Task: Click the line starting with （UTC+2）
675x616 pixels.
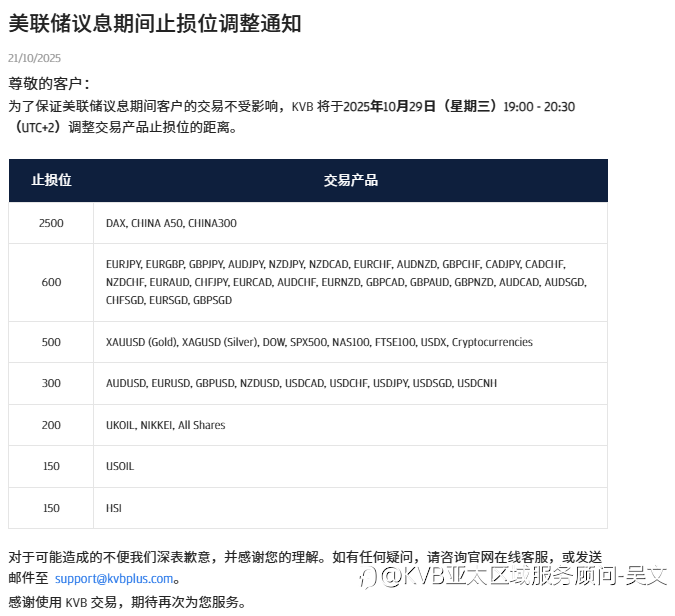Action: pos(123,127)
